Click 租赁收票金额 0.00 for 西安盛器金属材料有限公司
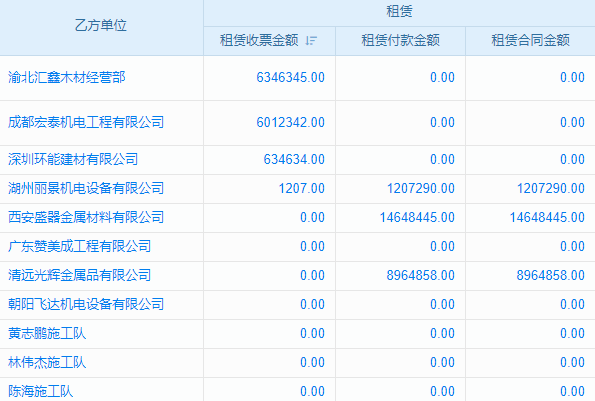This screenshot has height=401, width=595. [x=312, y=217]
